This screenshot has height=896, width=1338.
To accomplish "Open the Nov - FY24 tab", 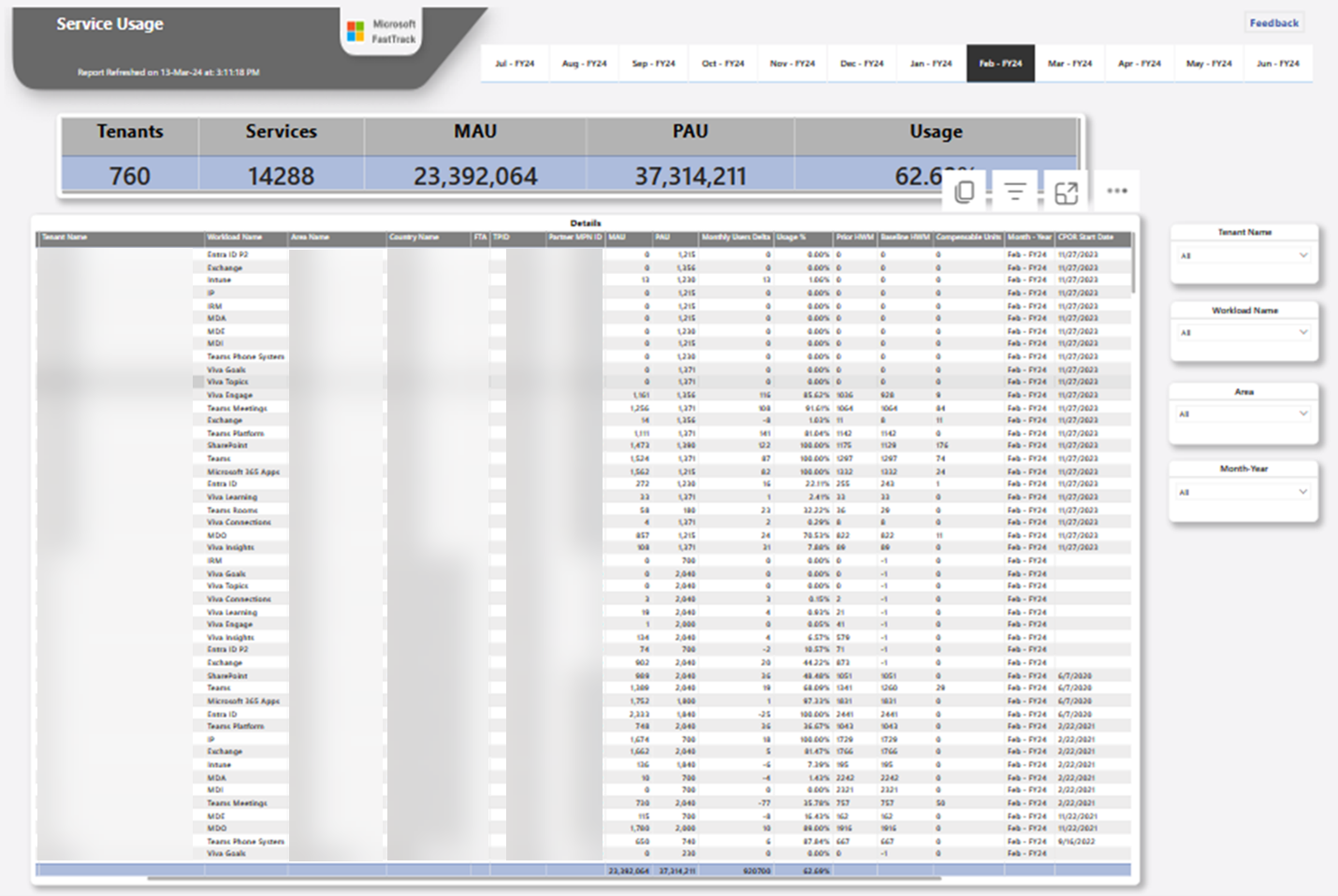I will coord(792,64).
